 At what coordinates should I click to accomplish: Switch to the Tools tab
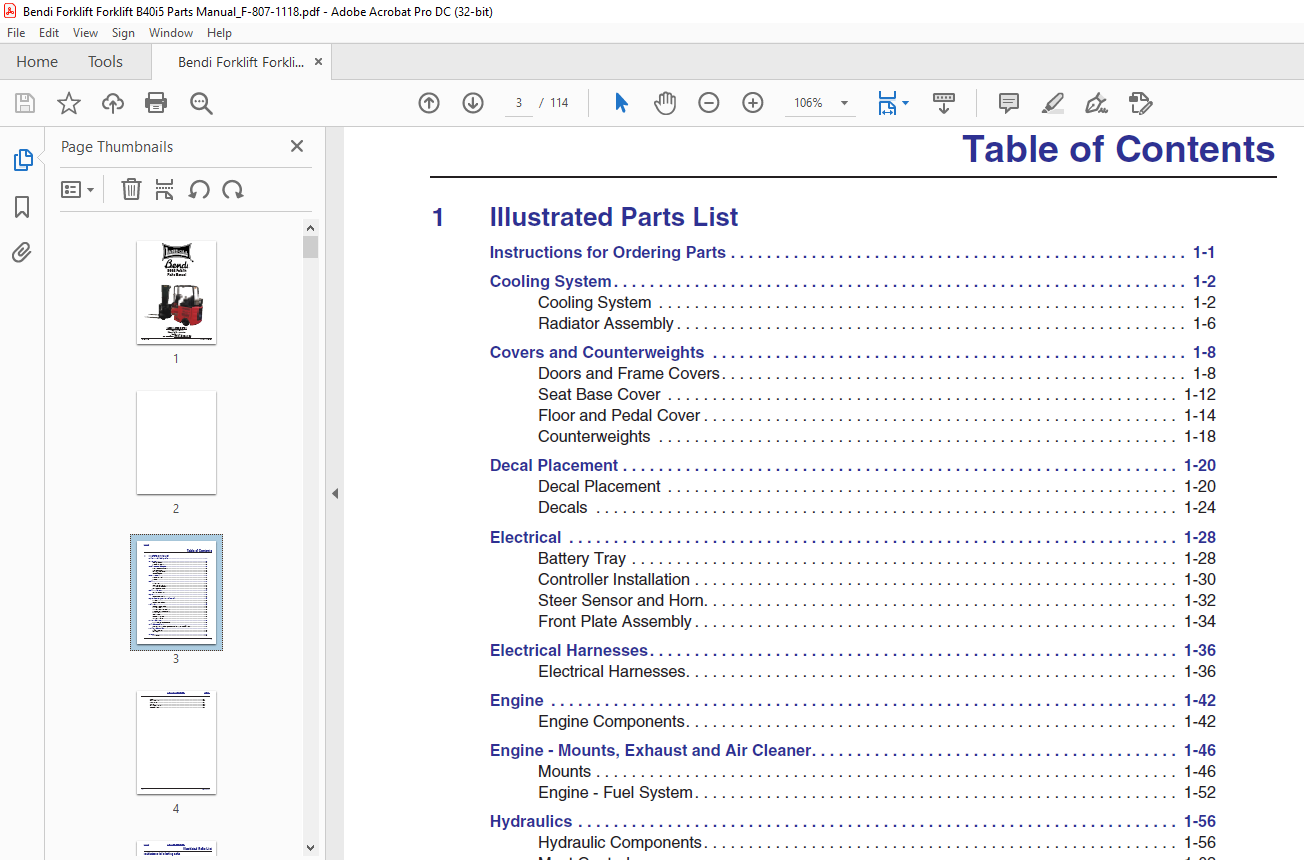(105, 62)
